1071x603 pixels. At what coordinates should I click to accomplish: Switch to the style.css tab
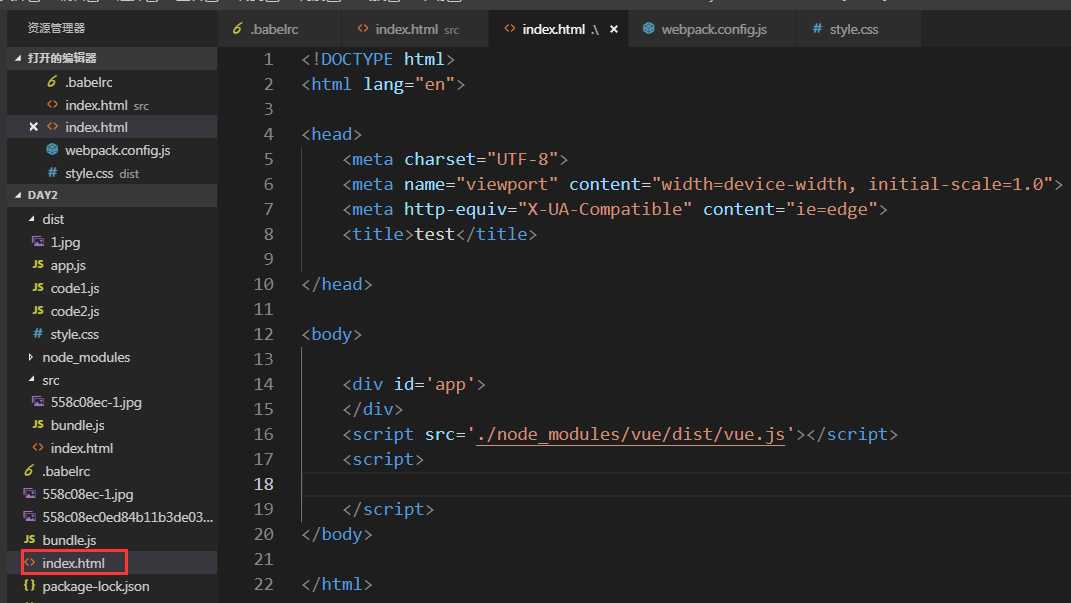click(x=853, y=29)
